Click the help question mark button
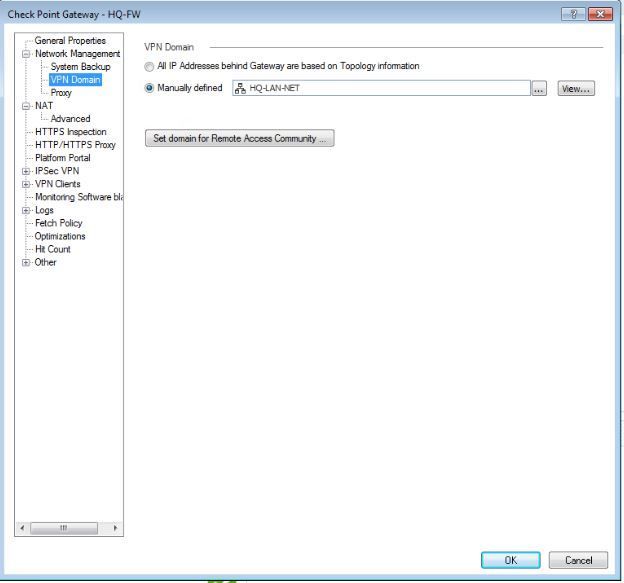624x583 pixels. (x=574, y=11)
